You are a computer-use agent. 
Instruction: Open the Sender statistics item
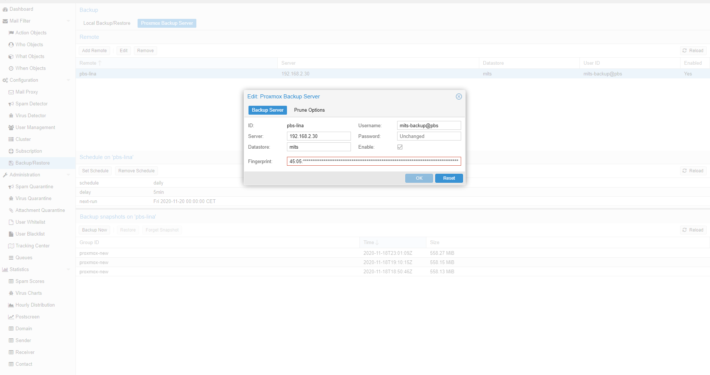click(23, 340)
